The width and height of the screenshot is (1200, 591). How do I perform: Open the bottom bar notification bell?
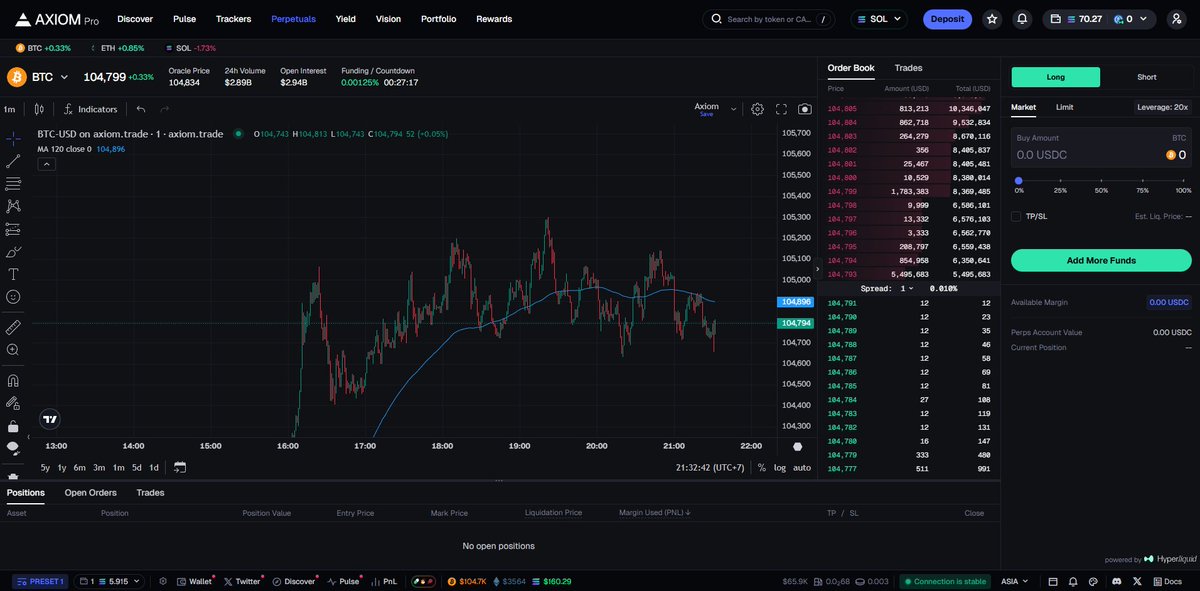coord(1072,581)
